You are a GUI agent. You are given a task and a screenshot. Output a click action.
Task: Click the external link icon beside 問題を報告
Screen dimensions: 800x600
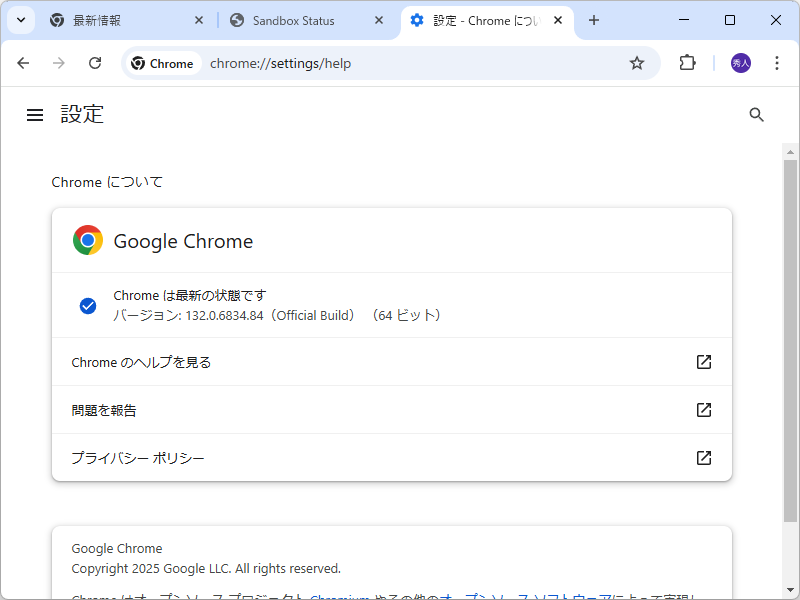(704, 410)
